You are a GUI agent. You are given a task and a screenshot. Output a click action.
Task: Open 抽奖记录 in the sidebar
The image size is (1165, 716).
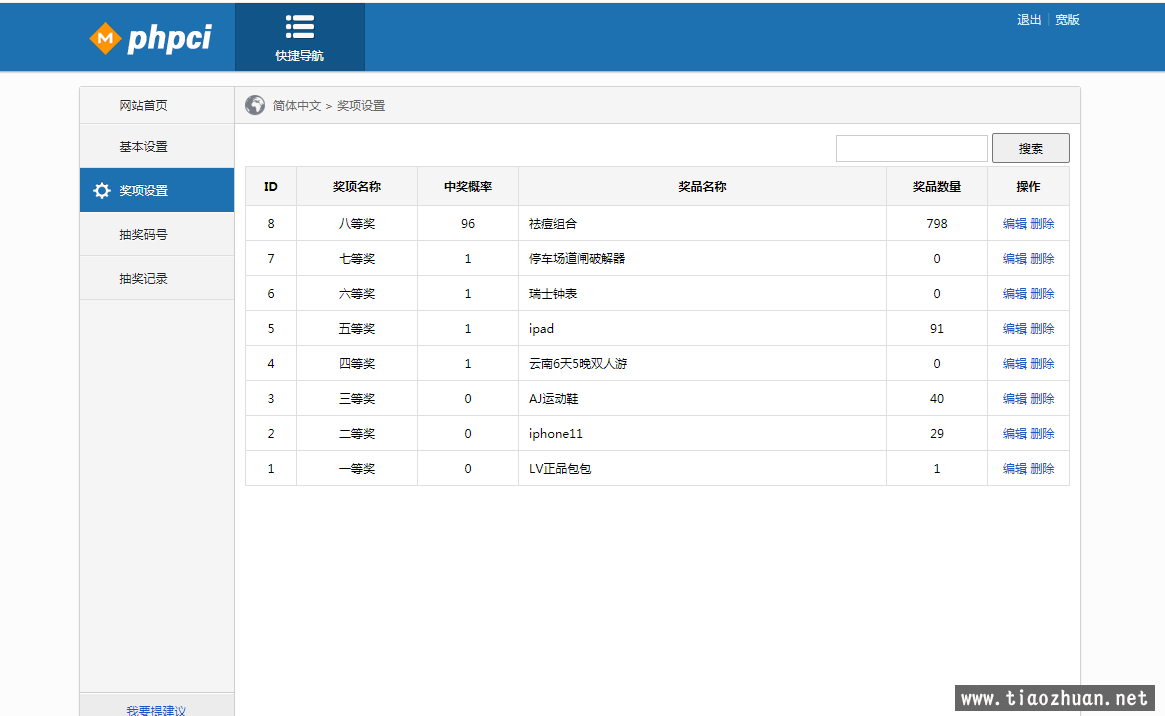coord(157,279)
